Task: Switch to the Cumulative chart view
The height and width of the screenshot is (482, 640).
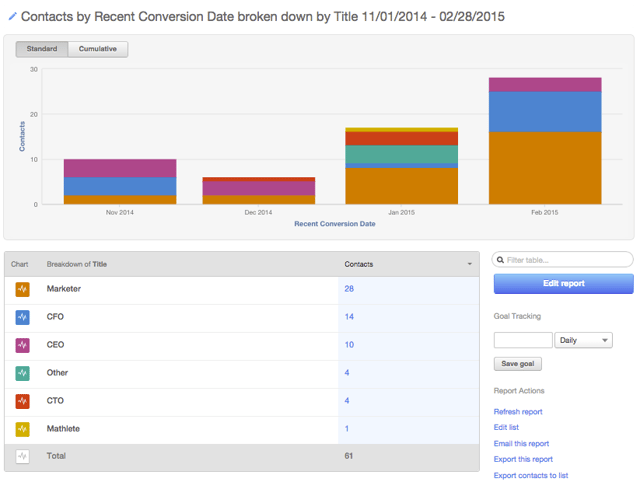Action: [x=97, y=49]
